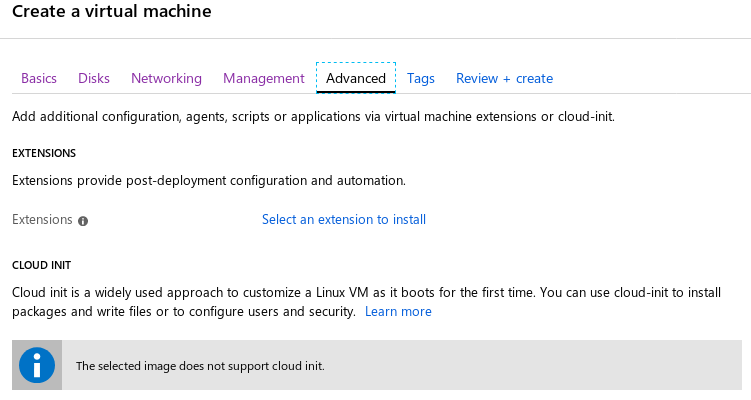Open the Tags tab

click(x=421, y=78)
